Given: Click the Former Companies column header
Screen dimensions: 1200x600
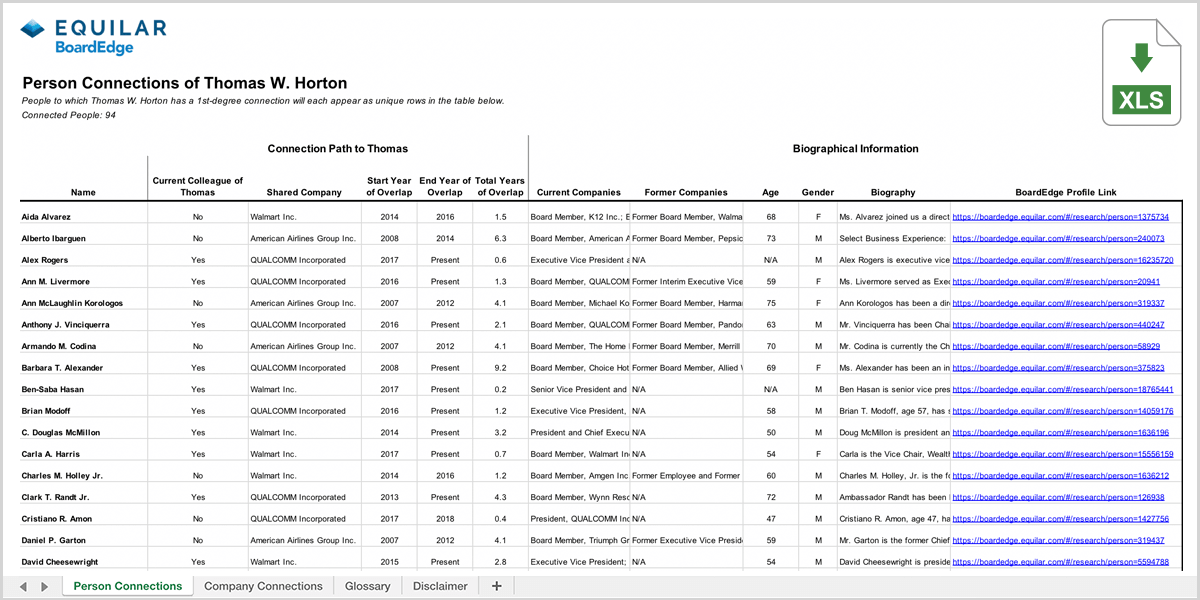Looking at the screenshot, I should coord(686,192).
